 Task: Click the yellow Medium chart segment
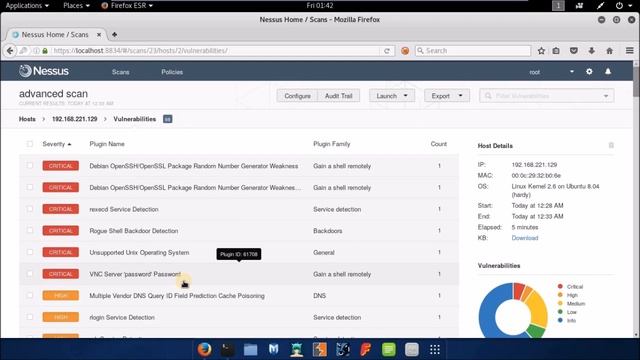coord(538,308)
